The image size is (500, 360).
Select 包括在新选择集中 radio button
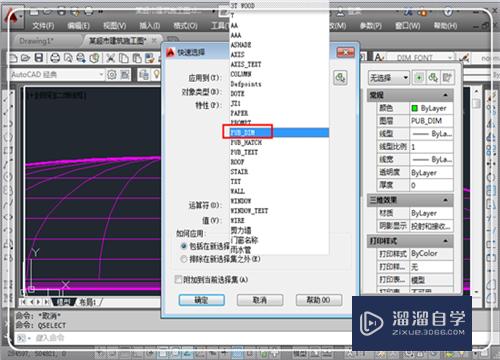pyautogui.click(x=183, y=246)
